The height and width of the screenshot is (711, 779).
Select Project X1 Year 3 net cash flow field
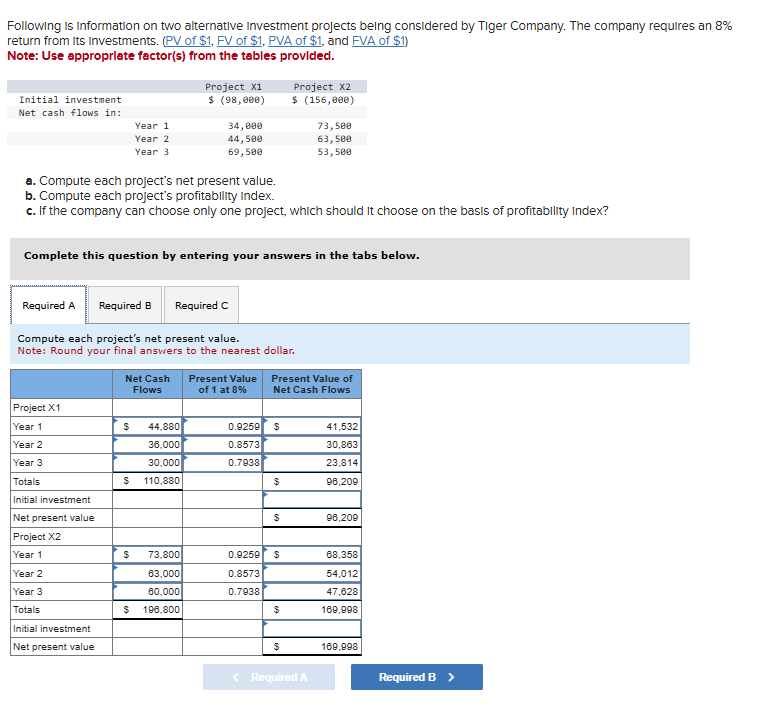point(148,463)
